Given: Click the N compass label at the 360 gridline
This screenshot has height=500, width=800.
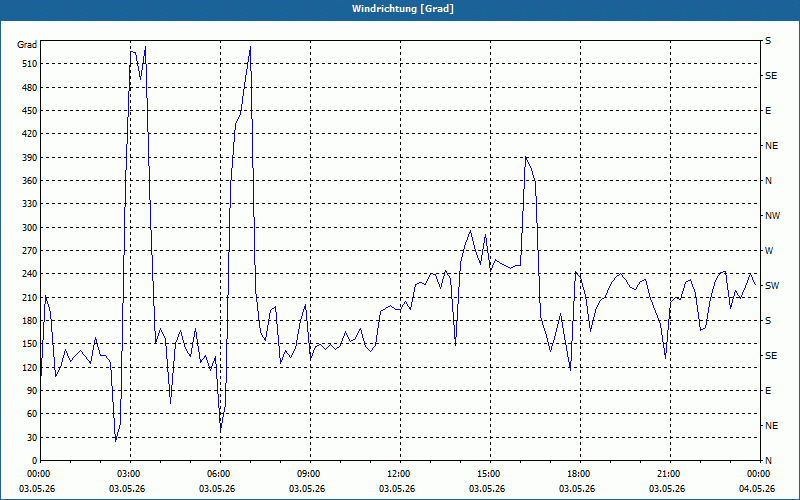Looking at the screenshot, I should [x=768, y=181].
